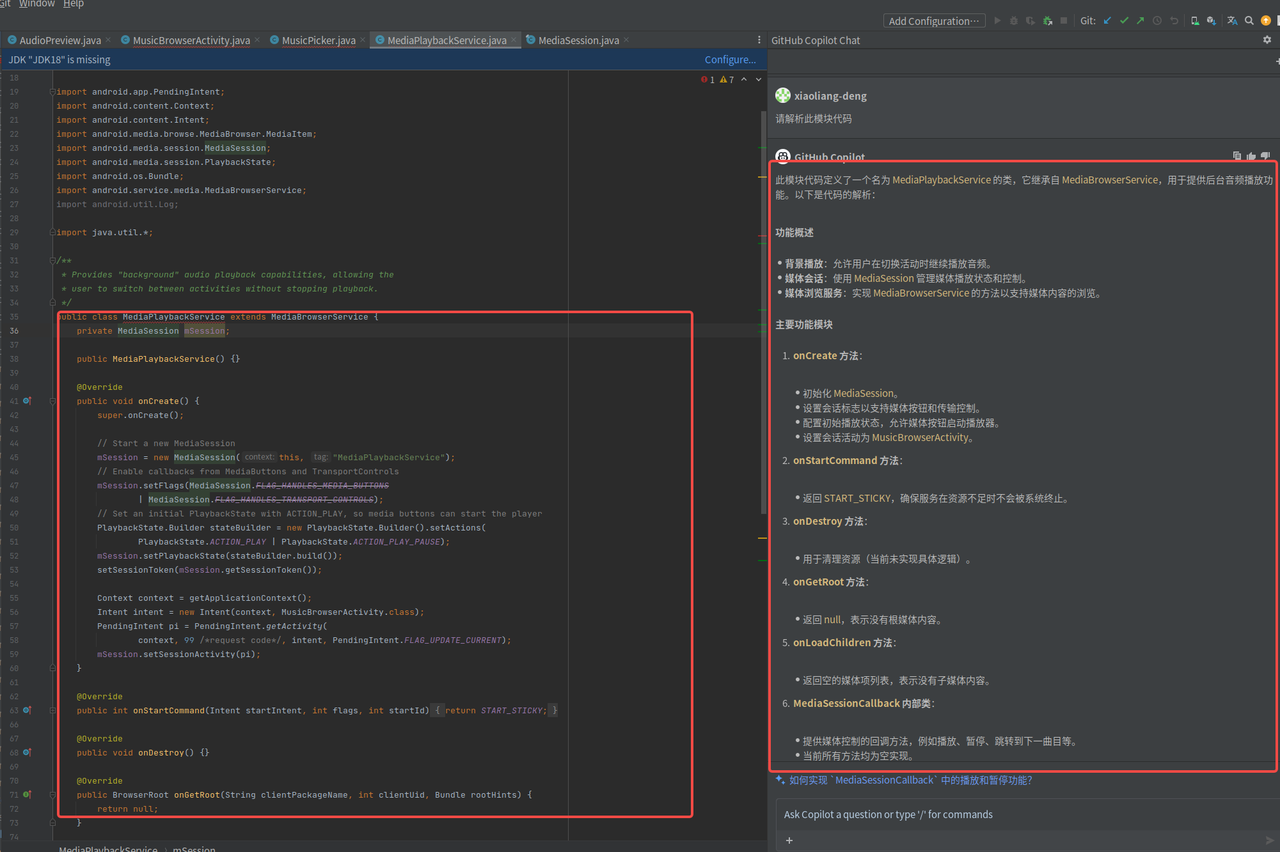This screenshot has width=1280, height=852.
Task: Collapse the onCreate method fold marker
Action: tap(53, 401)
